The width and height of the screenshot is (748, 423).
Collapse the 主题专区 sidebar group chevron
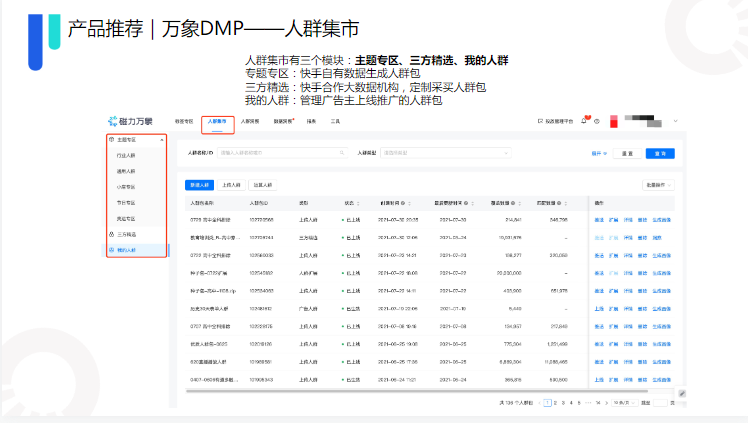coord(162,140)
